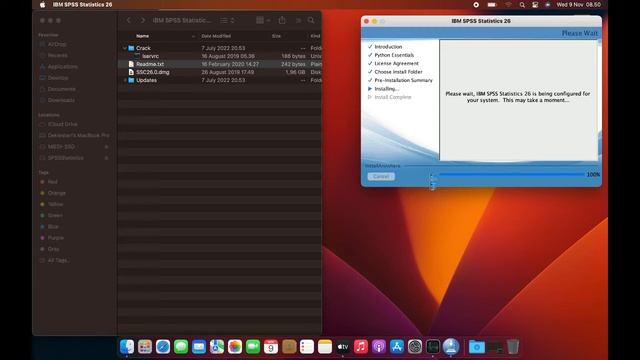The image size is (640, 360).
Task: Click the installer Cancel button
Action: [x=381, y=176]
